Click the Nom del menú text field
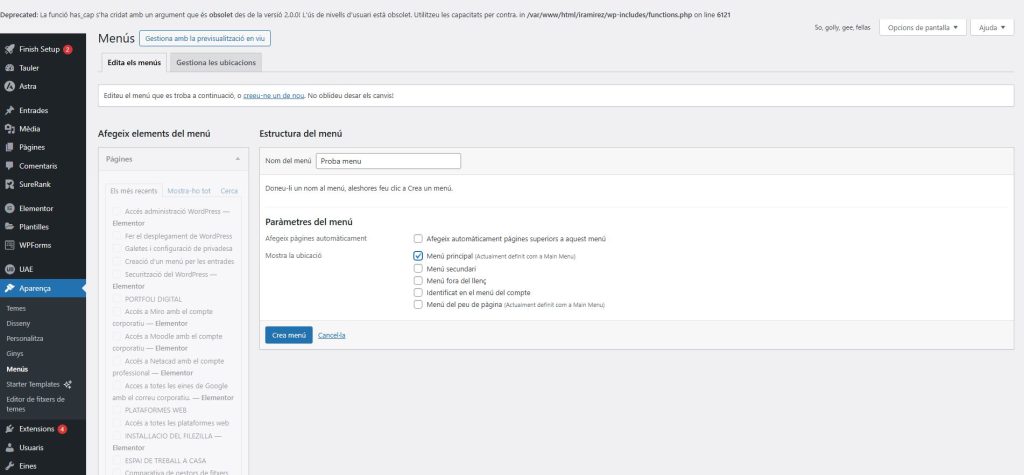 point(388,161)
